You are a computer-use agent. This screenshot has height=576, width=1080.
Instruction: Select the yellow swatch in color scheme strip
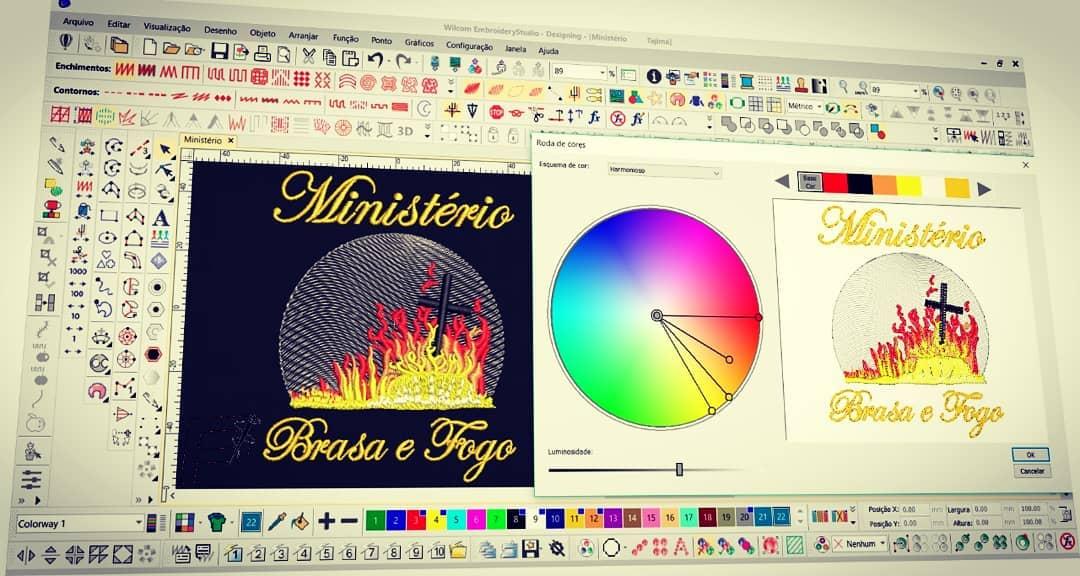point(908,186)
